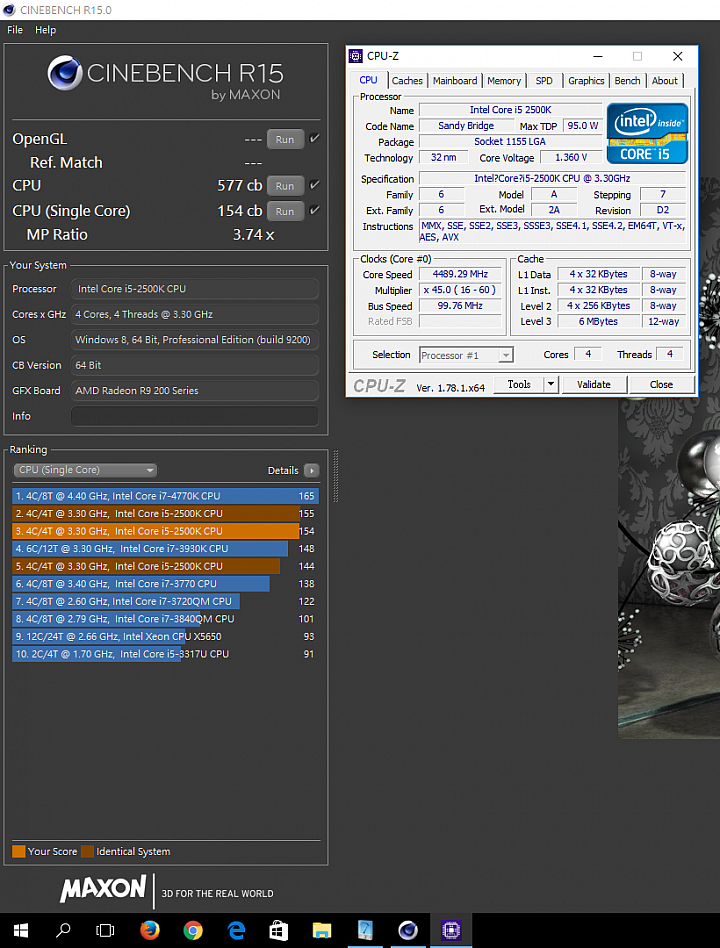Viewport: 720px width, 948px height.
Task: Toggle the CPU (Single Core) test checkbox
Action: [x=314, y=210]
